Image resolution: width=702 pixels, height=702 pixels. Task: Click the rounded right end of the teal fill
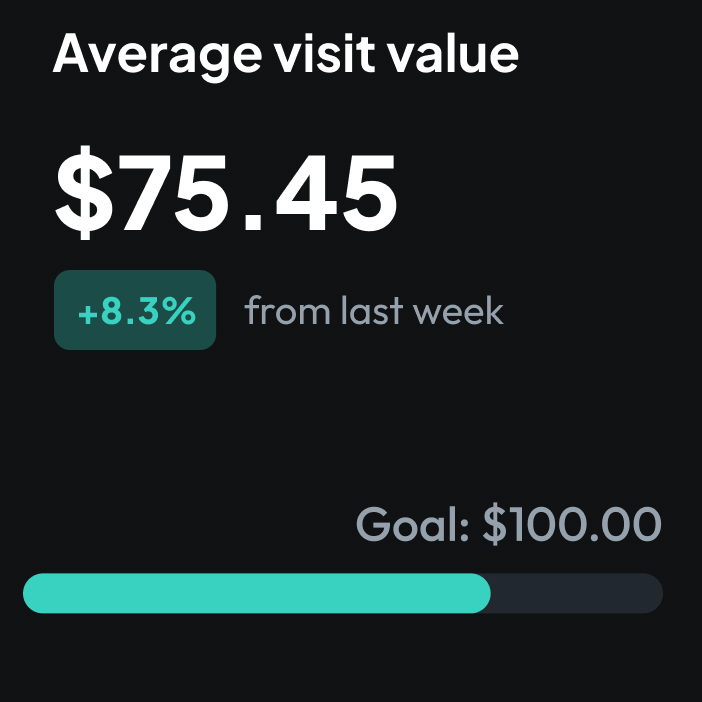[481, 593]
